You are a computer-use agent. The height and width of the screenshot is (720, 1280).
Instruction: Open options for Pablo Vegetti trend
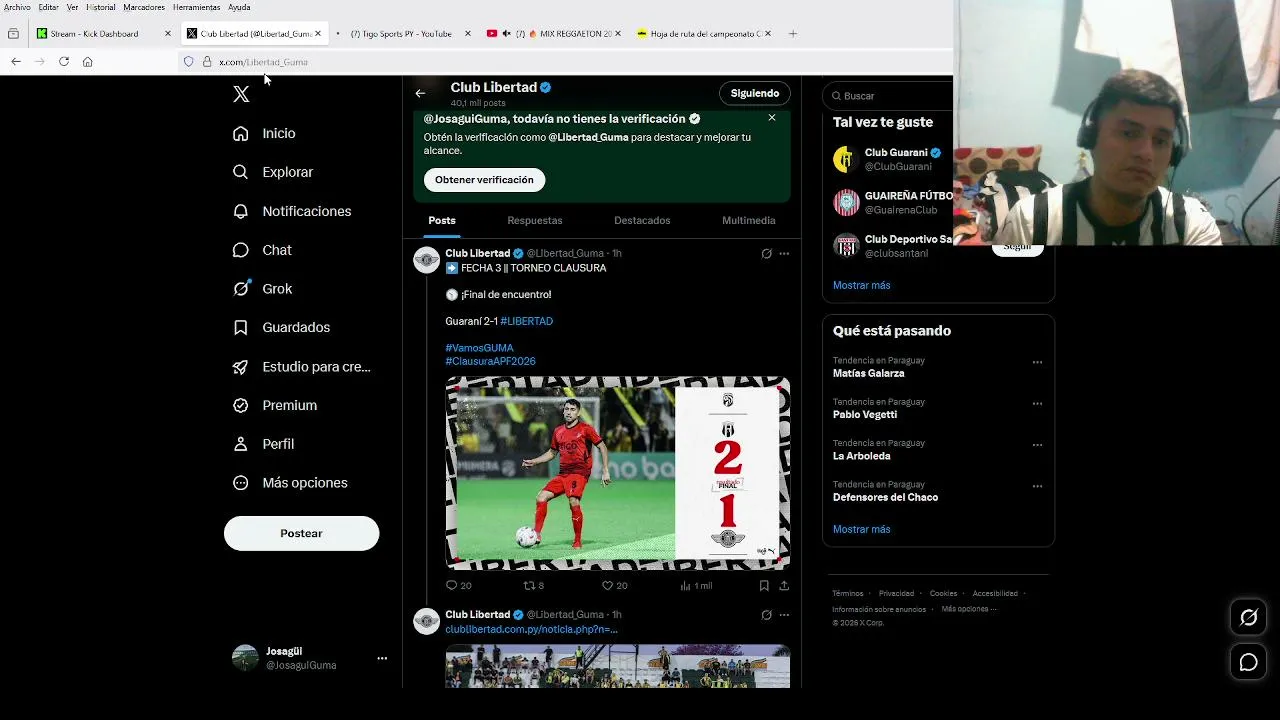point(1037,404)
